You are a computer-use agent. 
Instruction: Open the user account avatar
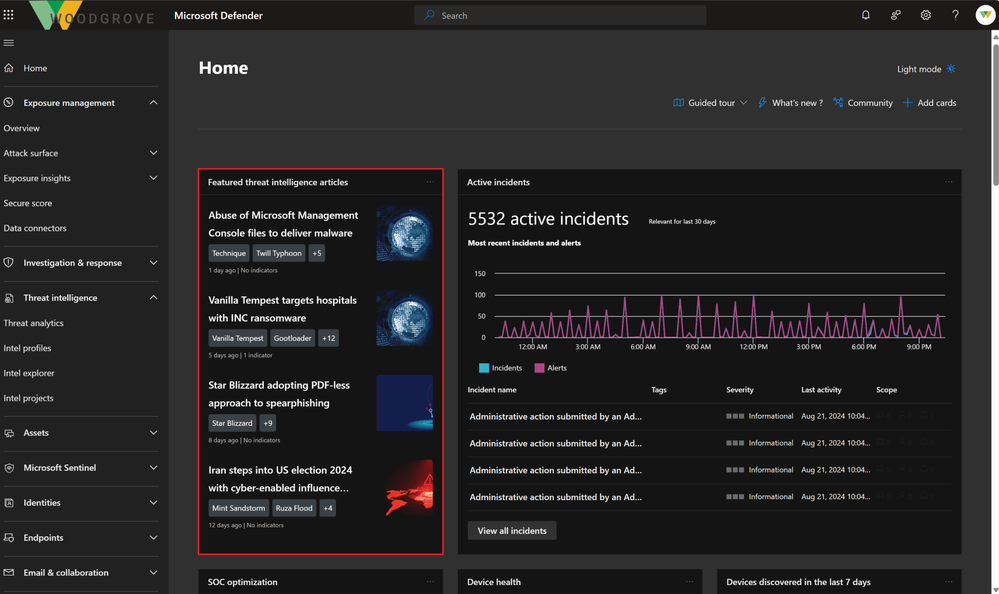click(x=985, y=15)
